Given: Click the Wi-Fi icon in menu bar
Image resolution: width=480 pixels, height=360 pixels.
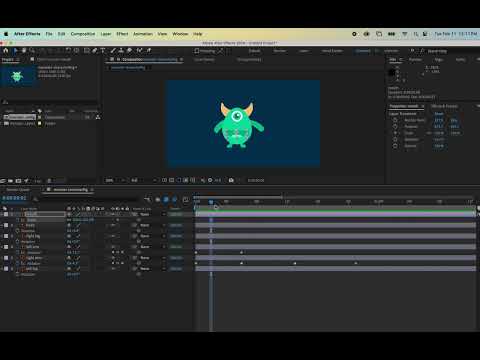Looking at the screenshot, I should click(404, 34).
